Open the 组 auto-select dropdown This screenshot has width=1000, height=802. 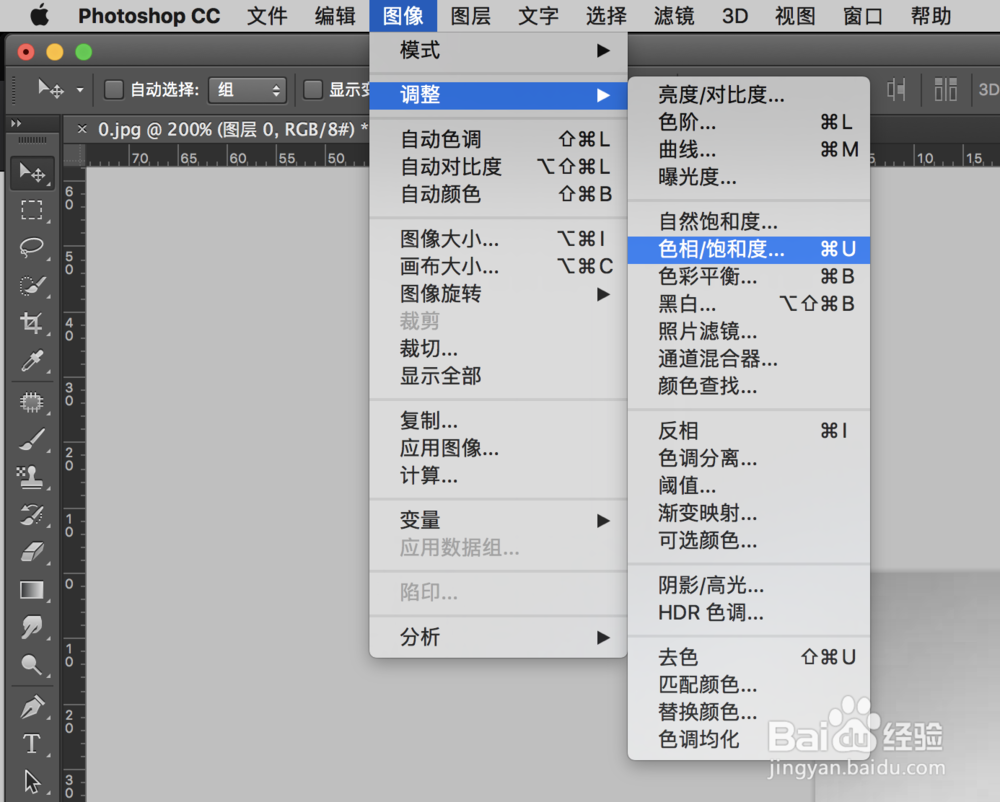tap(247, 90)
